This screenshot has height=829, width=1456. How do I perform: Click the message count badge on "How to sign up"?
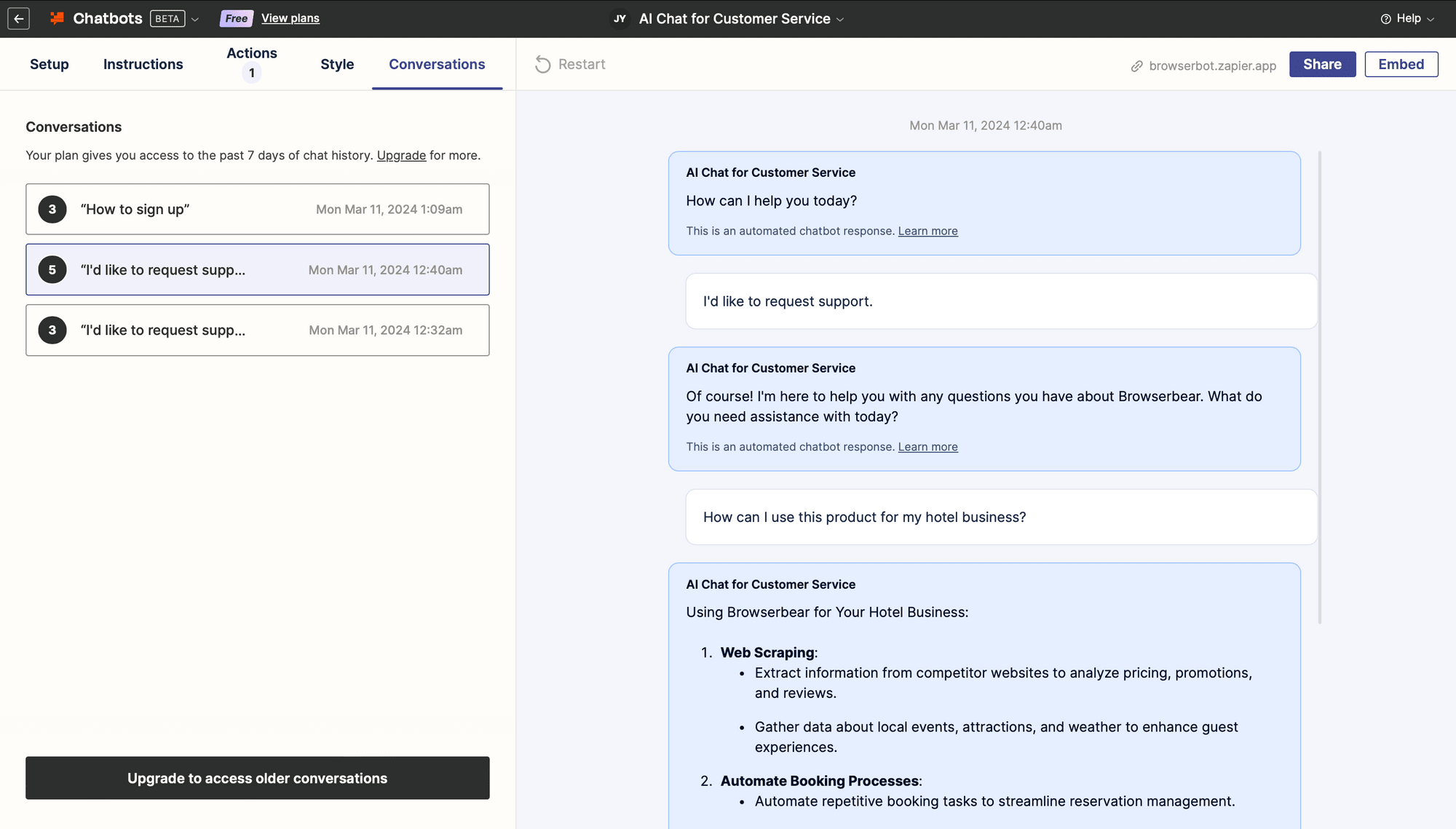(x=52, y=209)
